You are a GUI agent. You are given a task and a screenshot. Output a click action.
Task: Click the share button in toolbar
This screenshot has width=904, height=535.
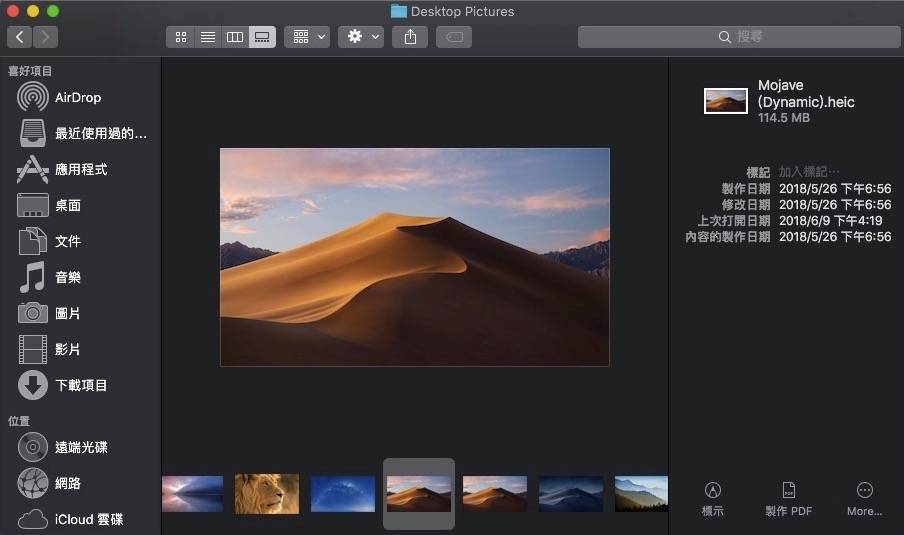(410, 37)
